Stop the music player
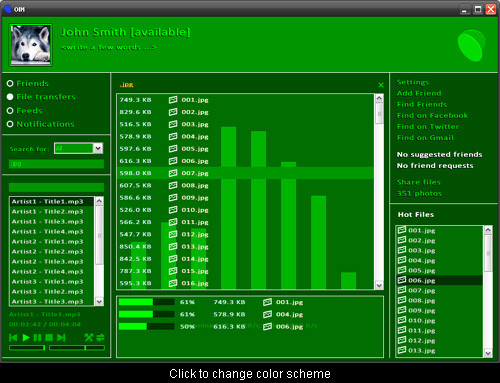This screenshot has width=500, height=383. [49, 338]
